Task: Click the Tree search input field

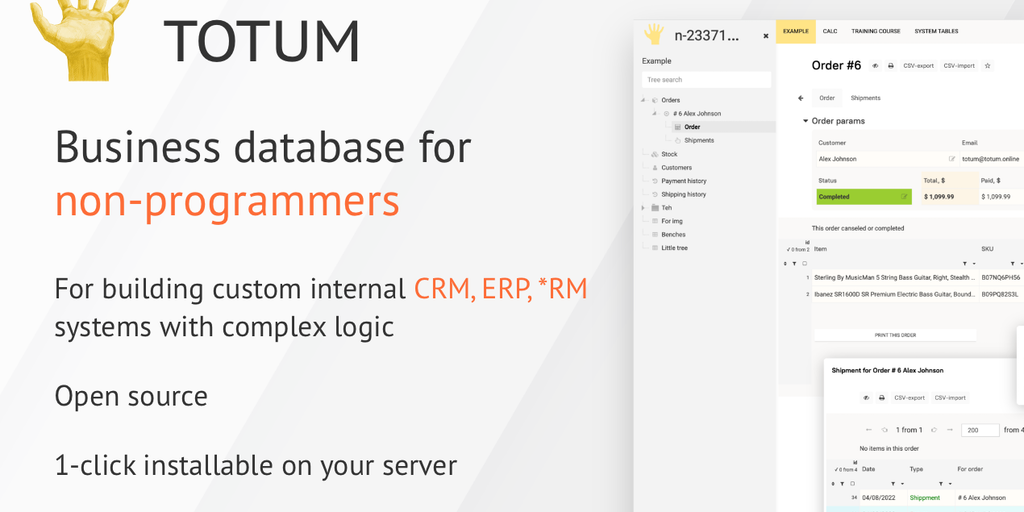Action: (706, 80)
